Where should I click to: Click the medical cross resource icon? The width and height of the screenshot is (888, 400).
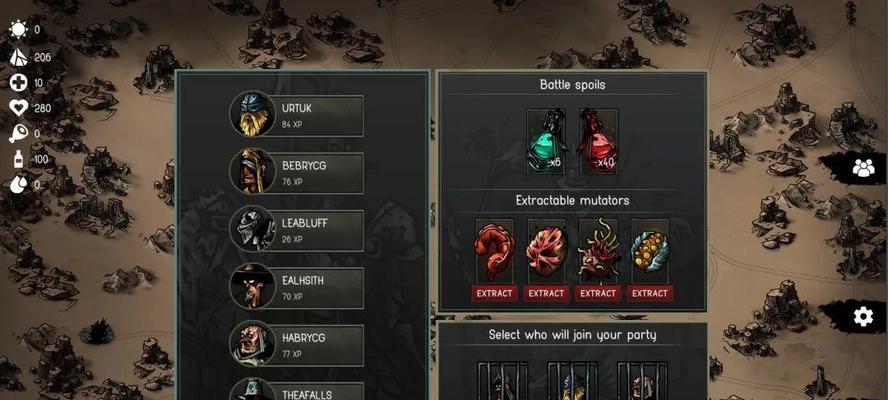click(18, 83)
